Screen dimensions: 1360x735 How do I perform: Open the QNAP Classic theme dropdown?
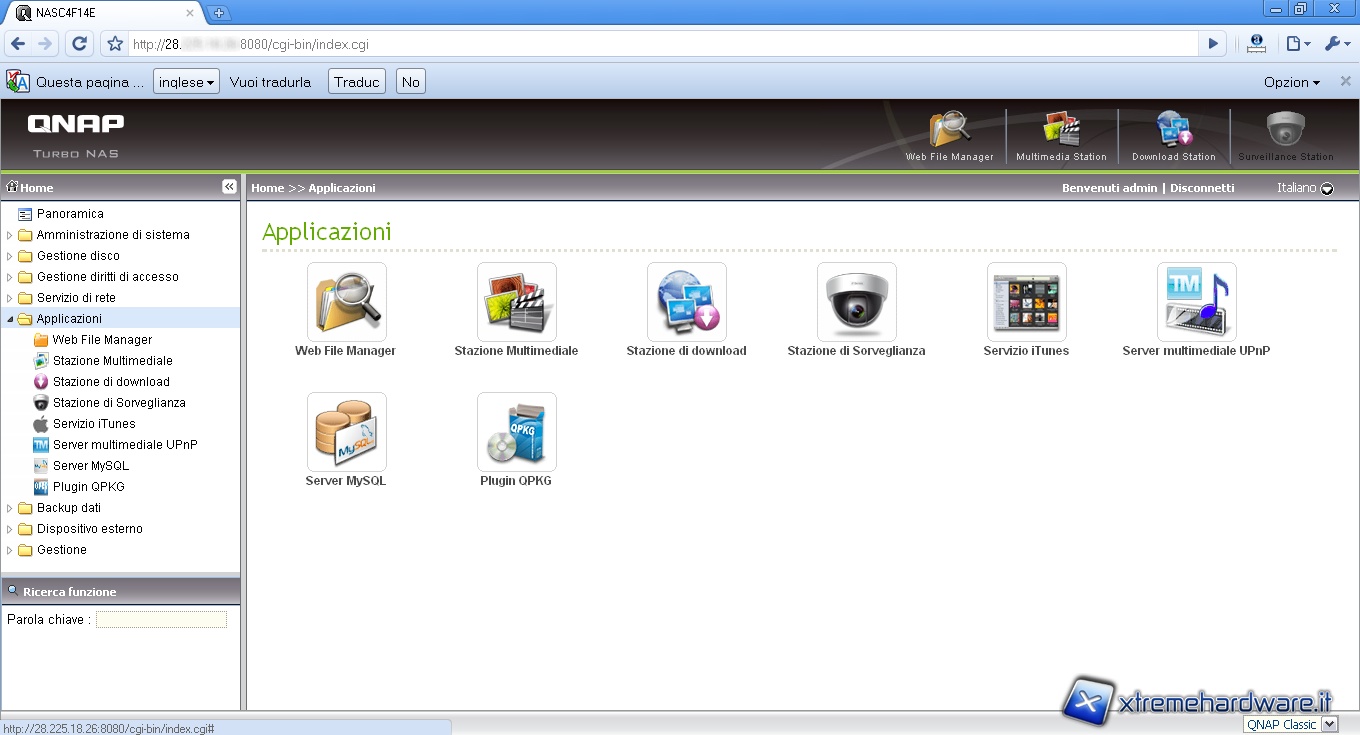[x=1329, y=724]
